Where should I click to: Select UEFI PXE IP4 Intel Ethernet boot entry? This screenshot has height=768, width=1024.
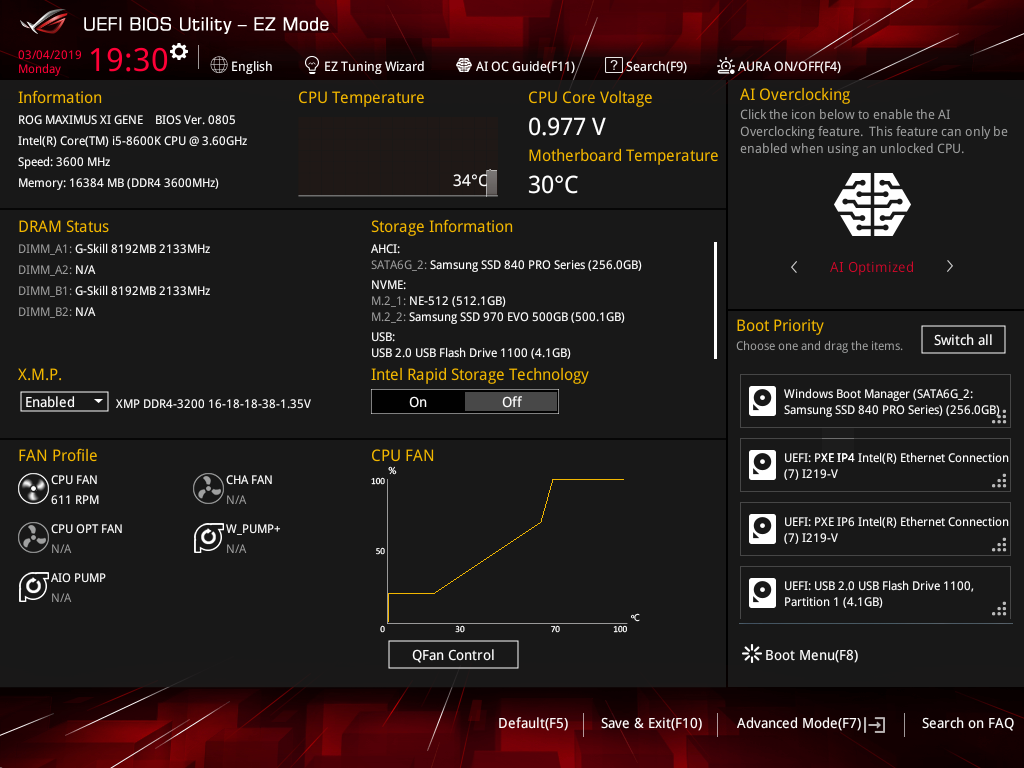(875, 465)
